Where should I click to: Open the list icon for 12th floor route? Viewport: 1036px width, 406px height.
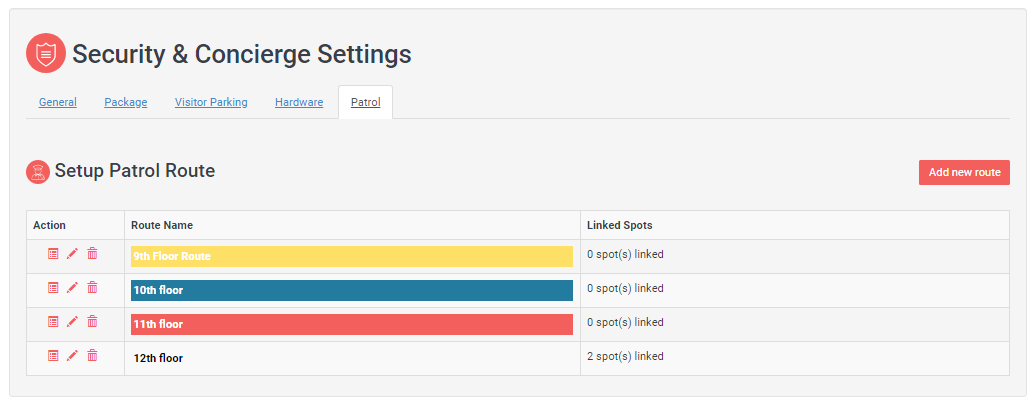53,355
